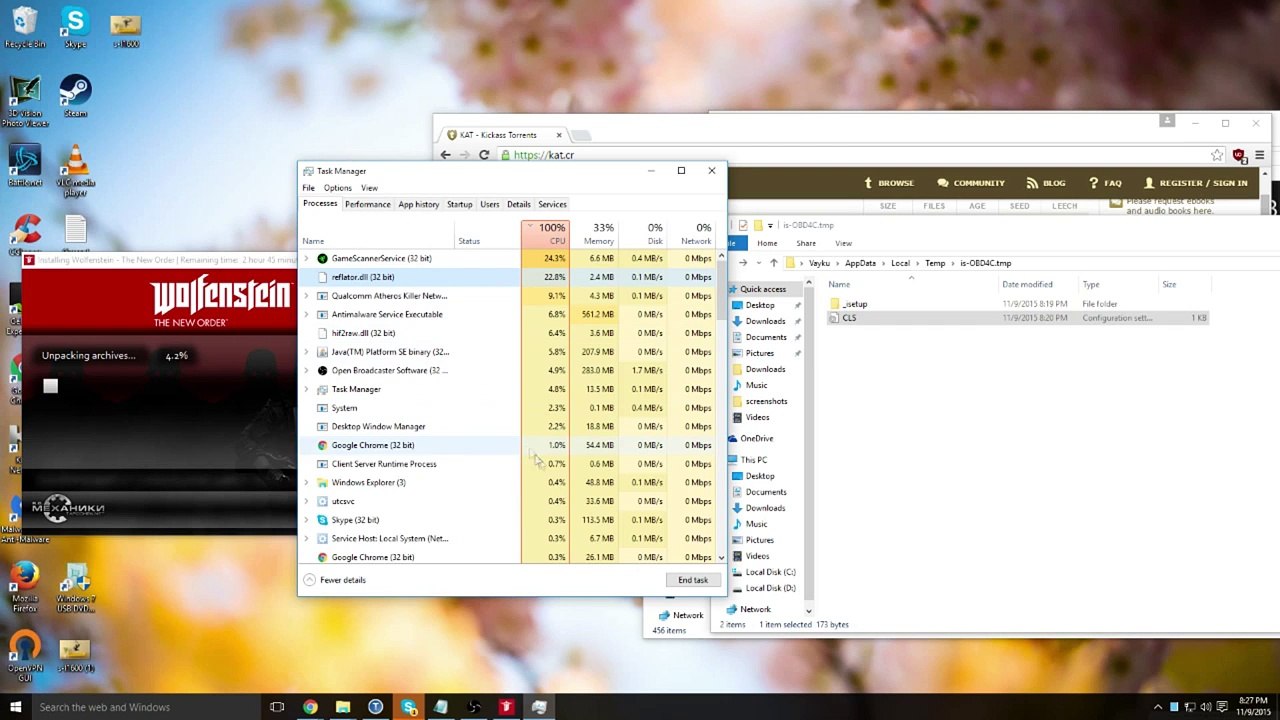Click the GameScannerService process icon

point(322,258)
